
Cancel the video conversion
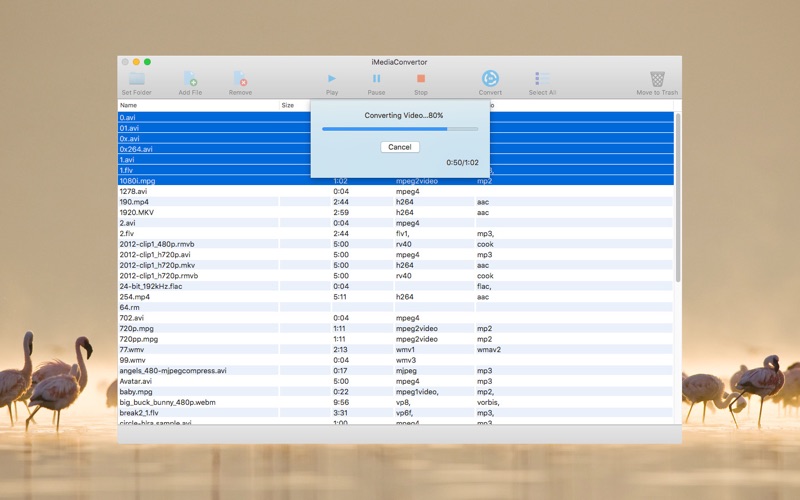(x=400, y=147)
